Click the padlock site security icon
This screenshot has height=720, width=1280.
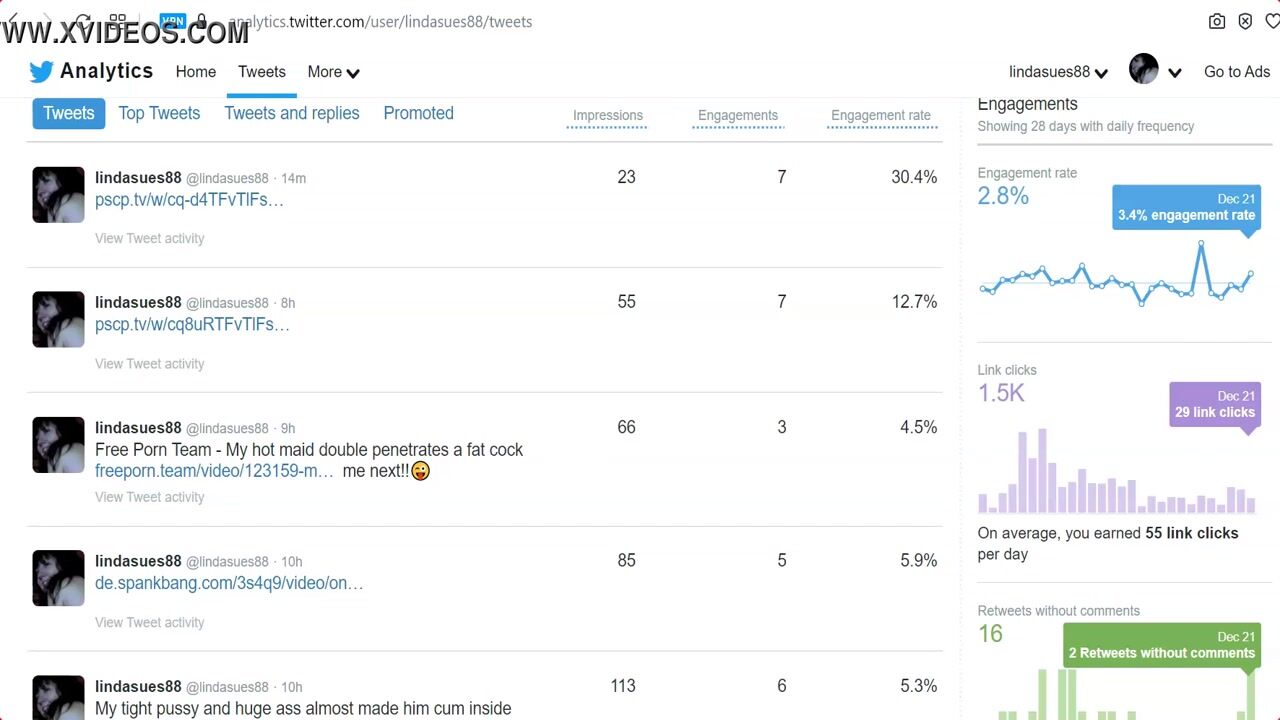pos(202,21)
